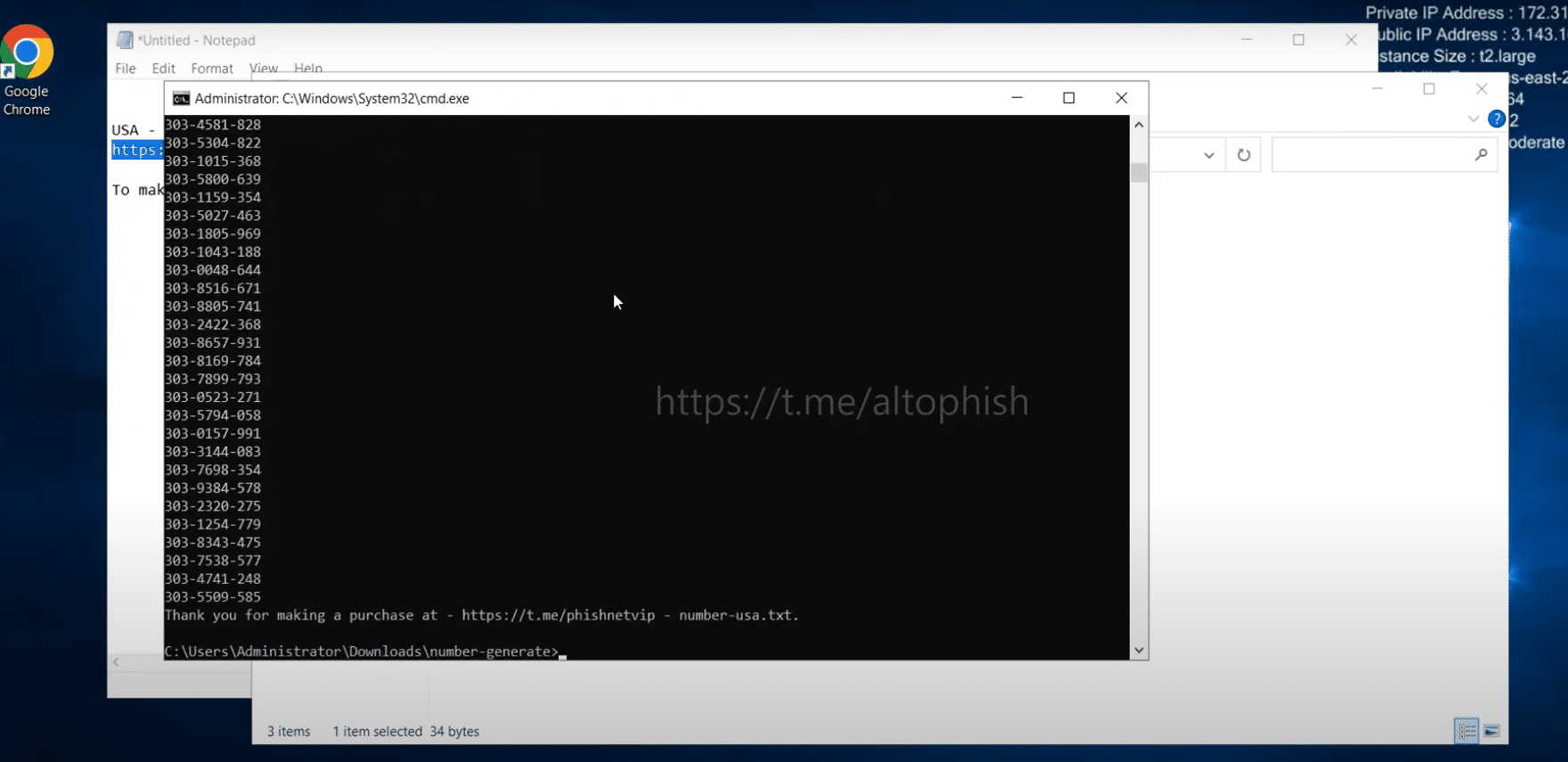This screenshot has height=762, width=1568.
Task: Maximize the cmd.exe window
Action: pos(1069,98)
